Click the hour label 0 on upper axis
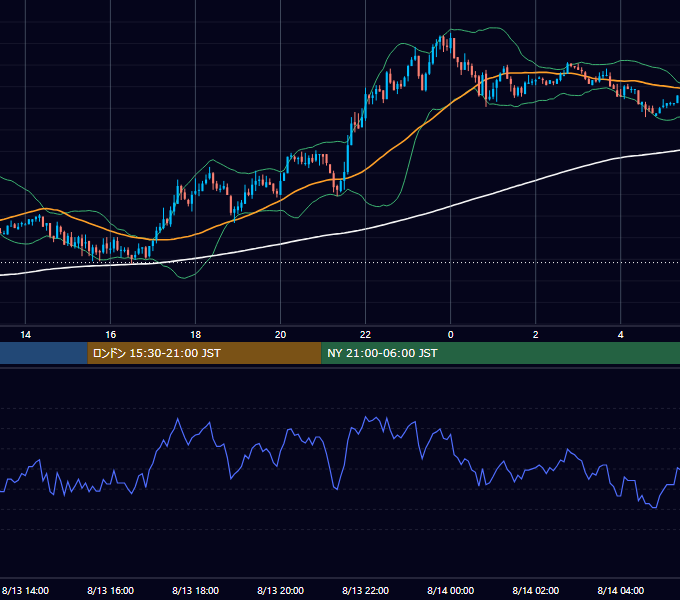The height and width of the screenshot is (600, 680). (451, 335)
